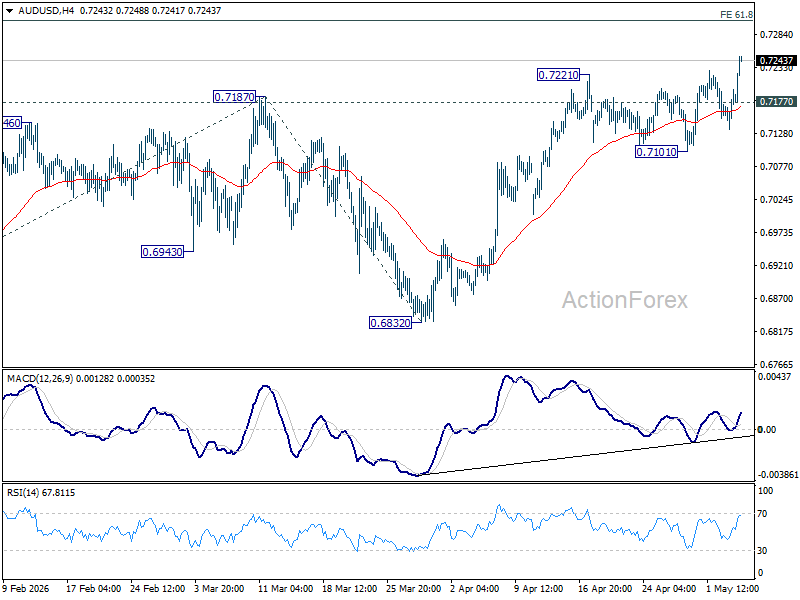Click the 9 Feb 2026 date label
This screenshot has width=800, height=600.
(26, 588)
